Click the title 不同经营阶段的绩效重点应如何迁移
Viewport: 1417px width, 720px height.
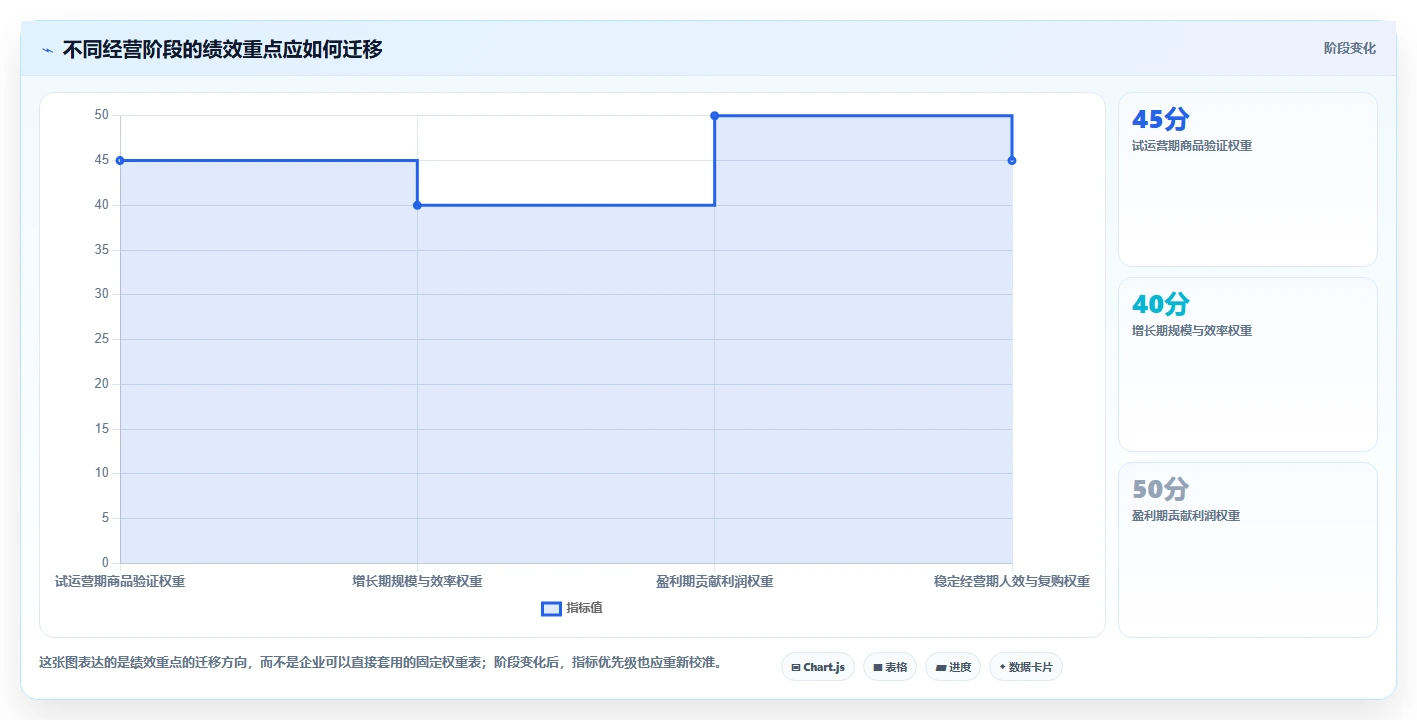tap(222, 49)
